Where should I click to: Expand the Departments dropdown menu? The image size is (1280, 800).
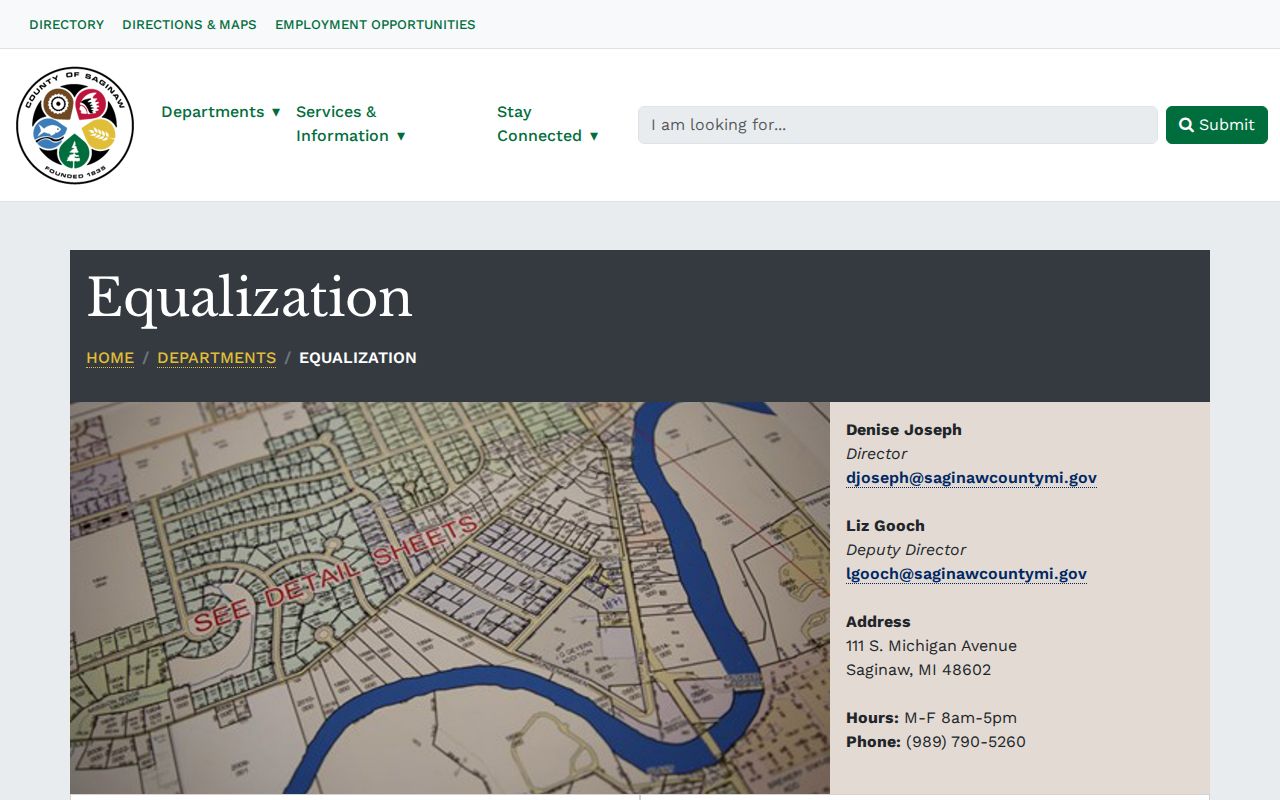221,112
